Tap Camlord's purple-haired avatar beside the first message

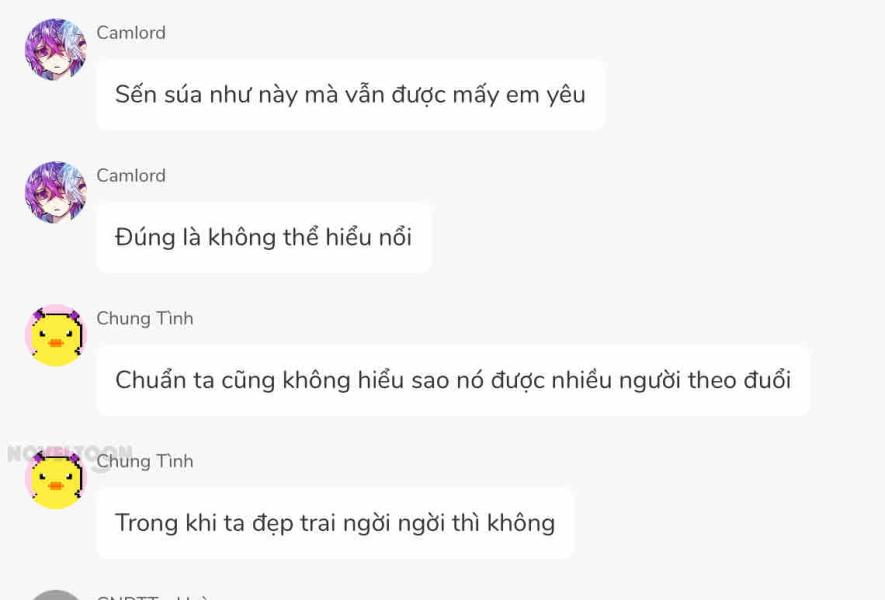tap(55, 50)
